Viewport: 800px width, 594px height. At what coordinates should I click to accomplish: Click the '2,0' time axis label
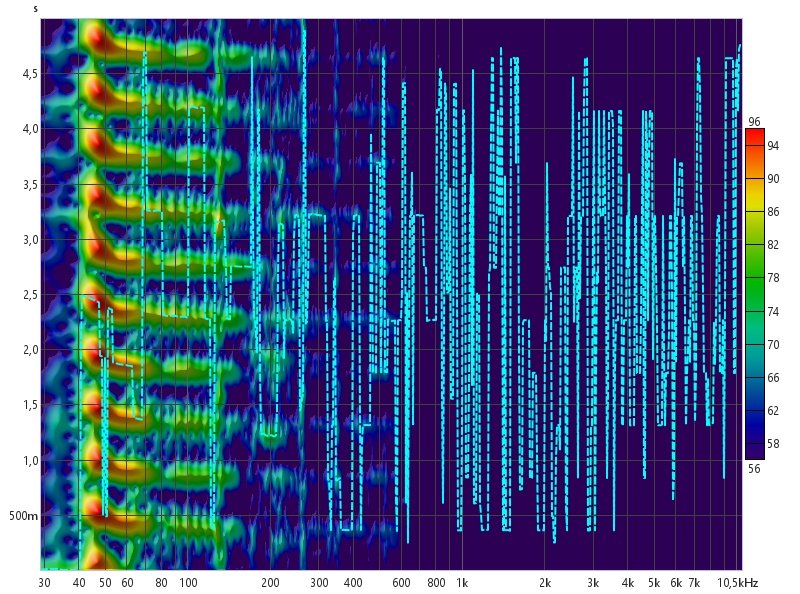tap(30, 350)
